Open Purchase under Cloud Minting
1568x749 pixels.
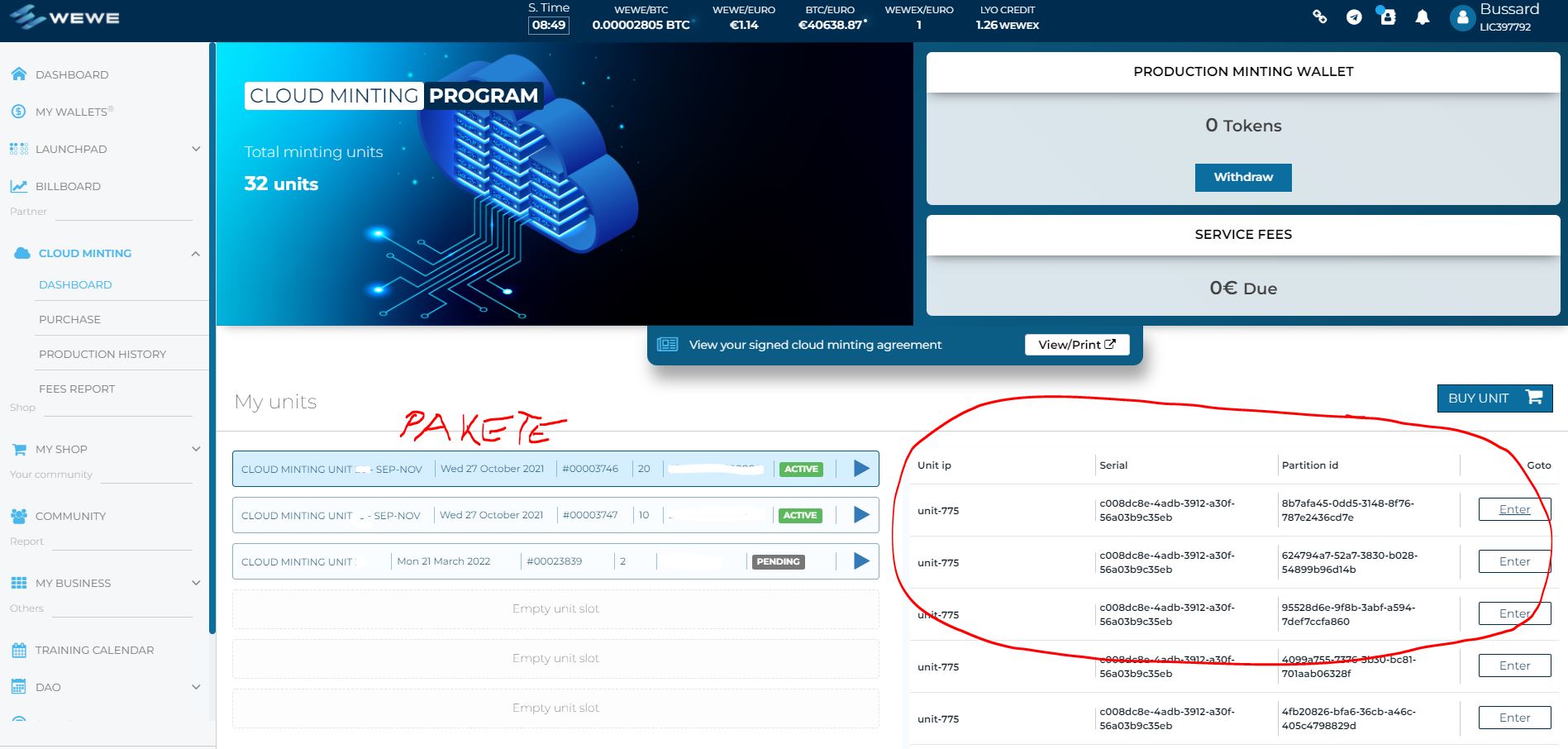pos(69,319)
